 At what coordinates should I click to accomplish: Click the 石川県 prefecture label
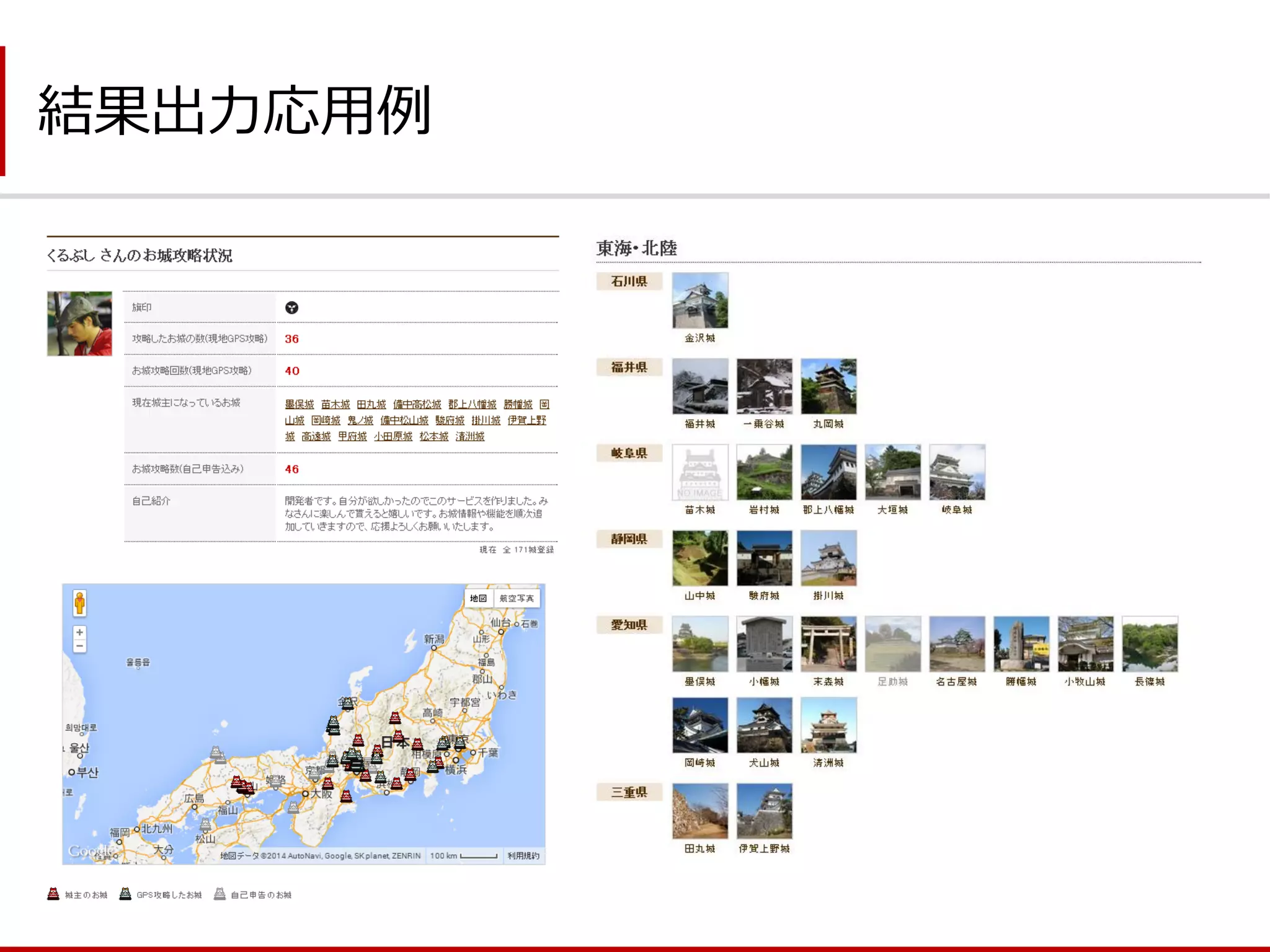629,281
